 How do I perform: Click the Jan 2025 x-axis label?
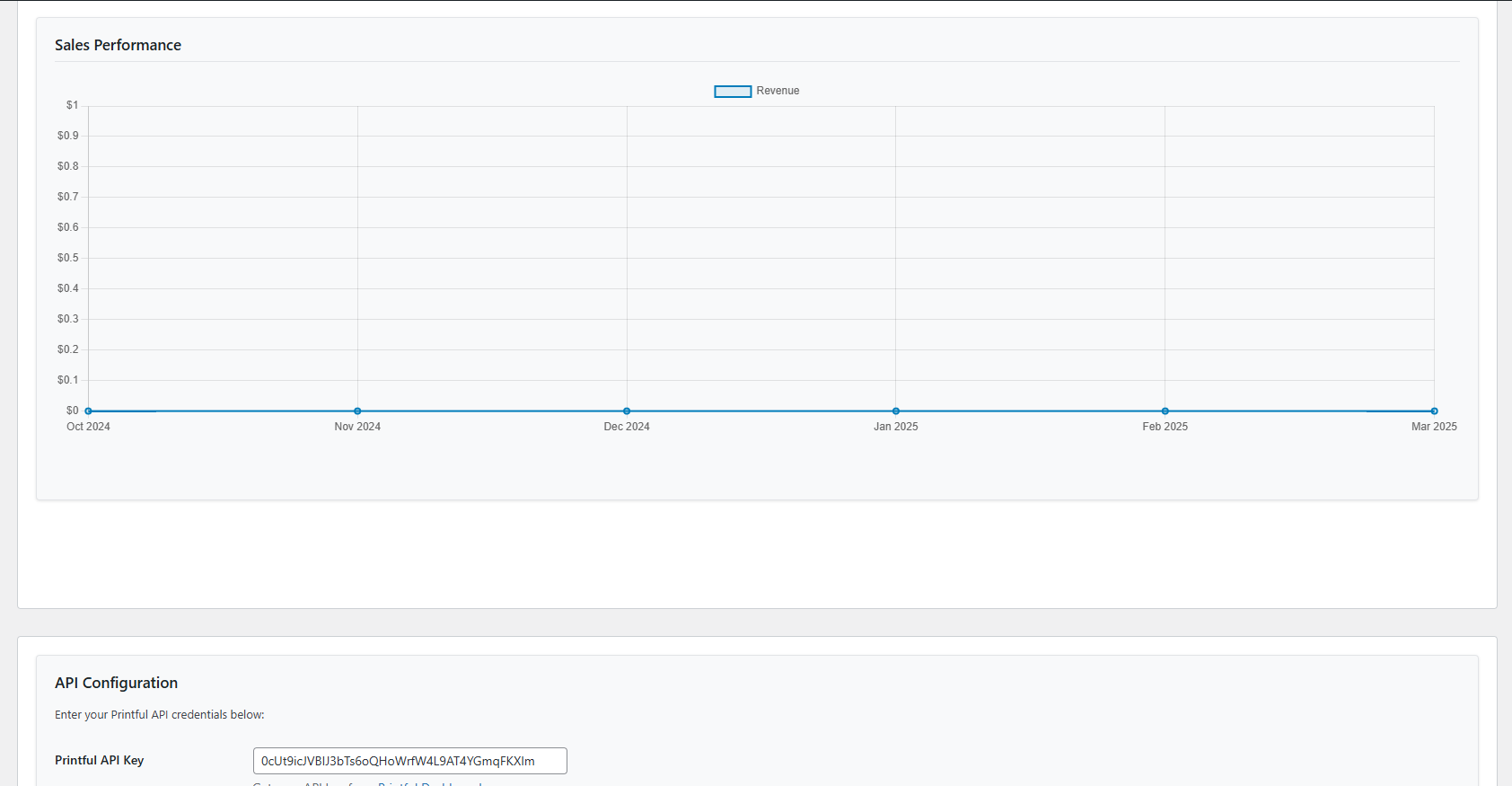(x=896, y=427)
